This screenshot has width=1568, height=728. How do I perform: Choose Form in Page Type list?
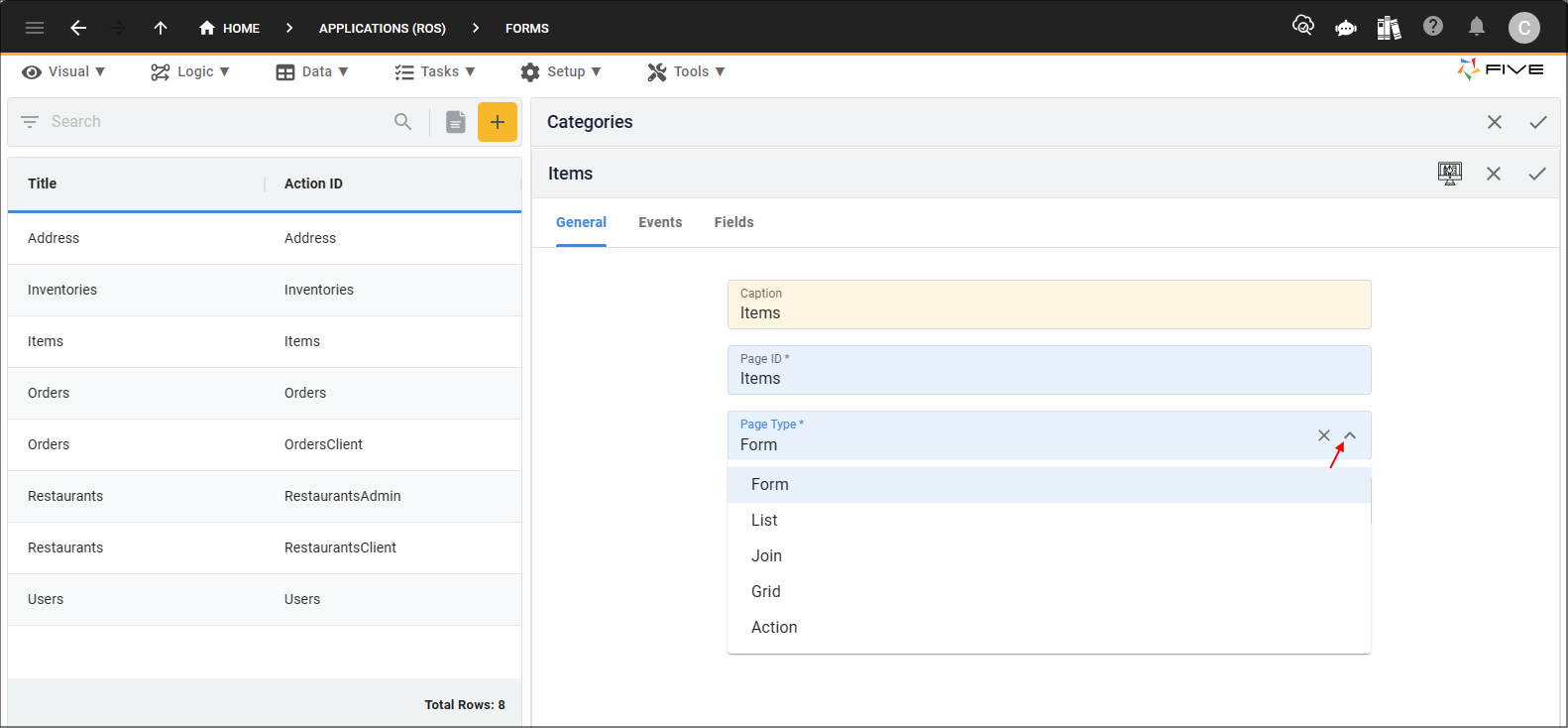click(x=1049, y=485)
